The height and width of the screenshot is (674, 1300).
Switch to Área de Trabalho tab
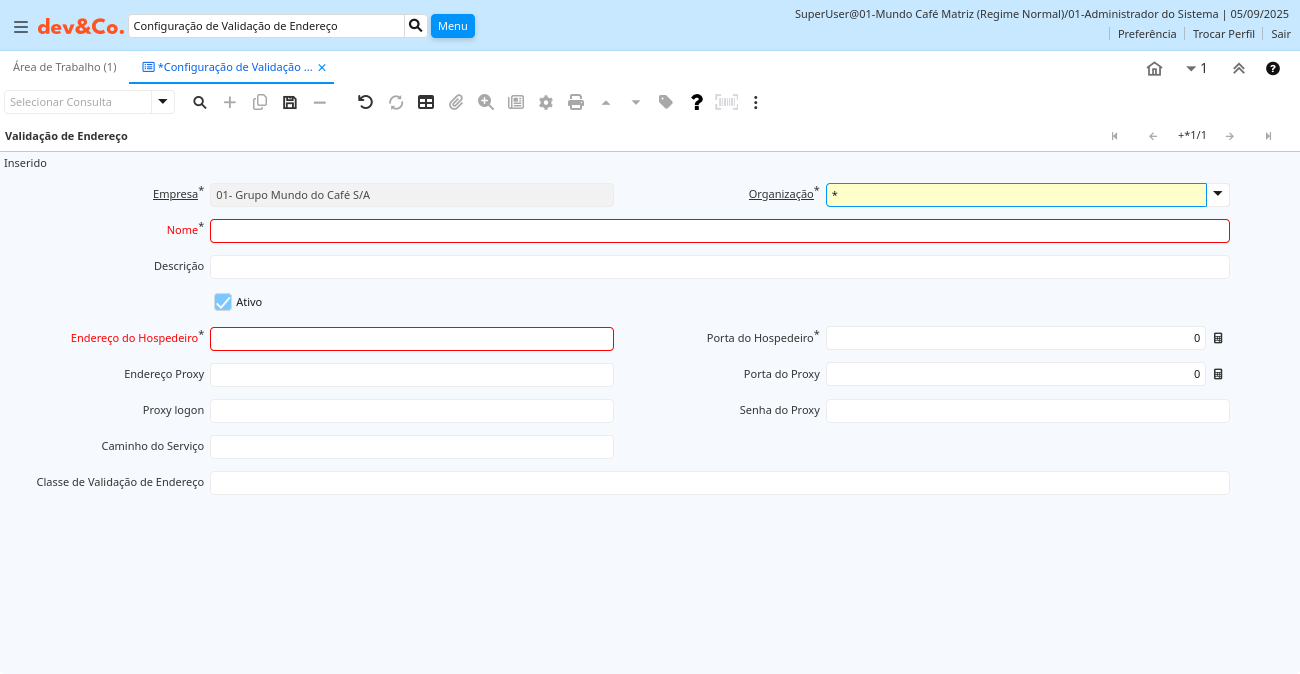tap(64, 67)
